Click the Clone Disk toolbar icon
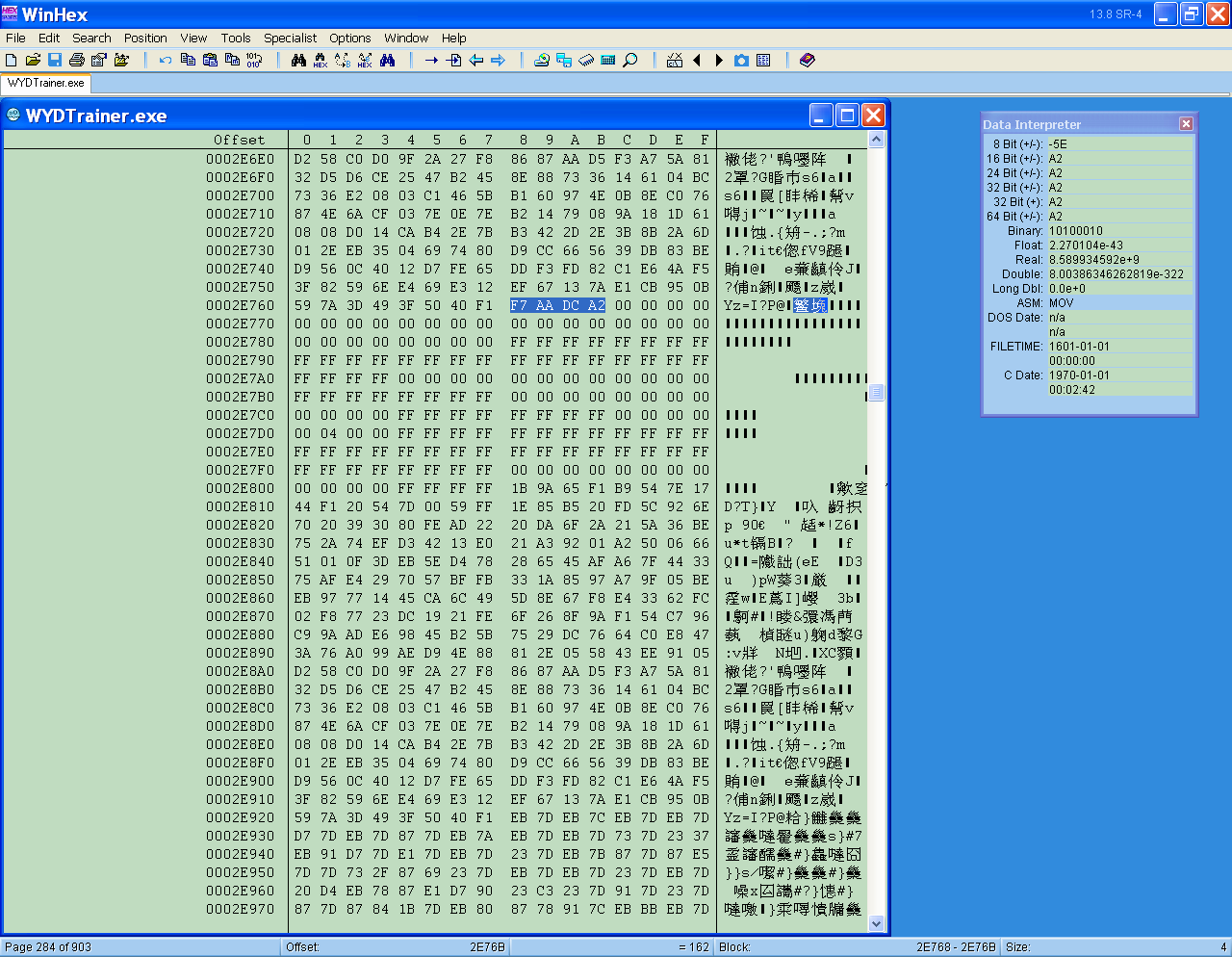 pos(564,60)
